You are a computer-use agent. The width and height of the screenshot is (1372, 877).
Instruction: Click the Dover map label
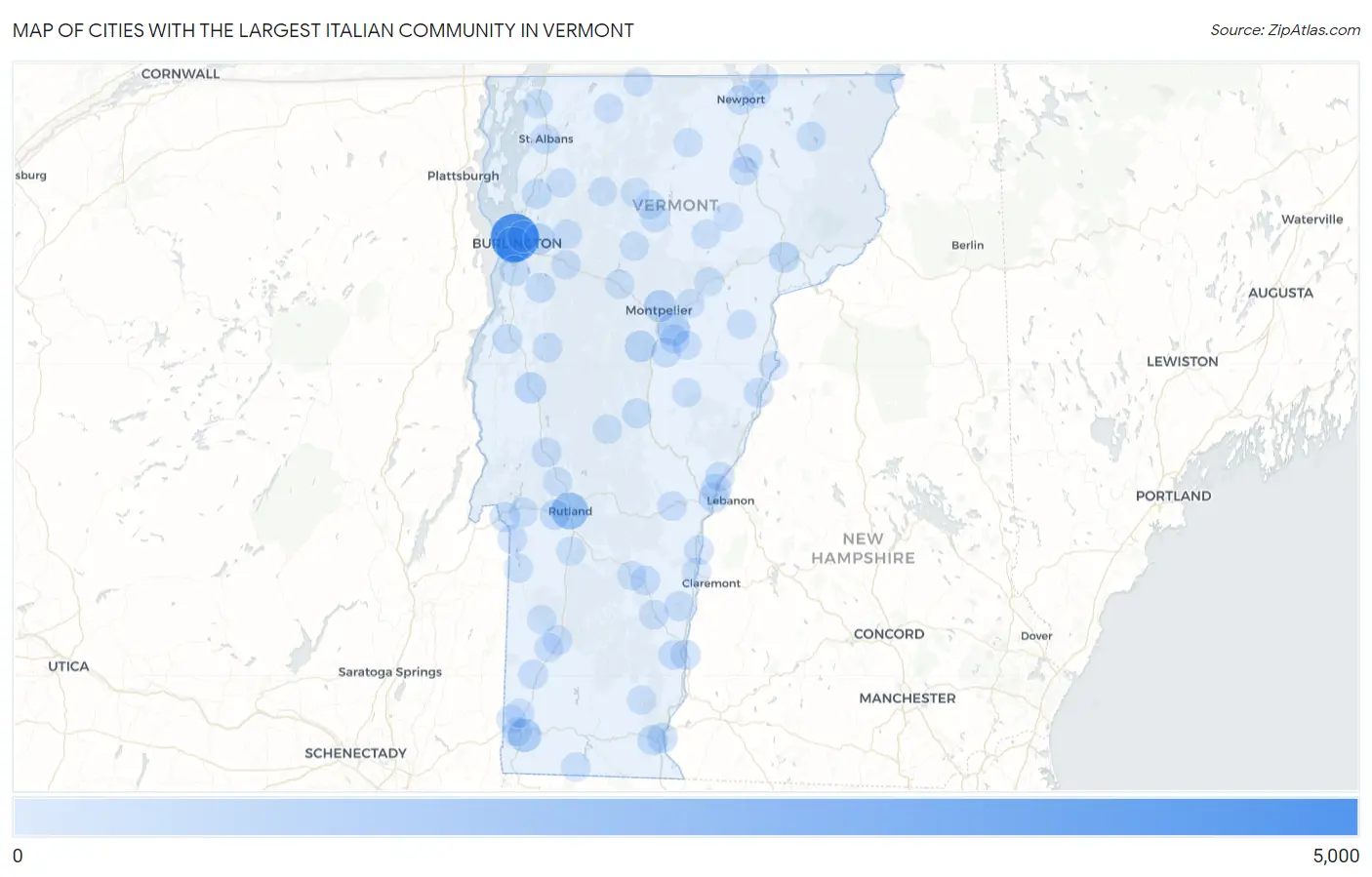[1036, 636]
